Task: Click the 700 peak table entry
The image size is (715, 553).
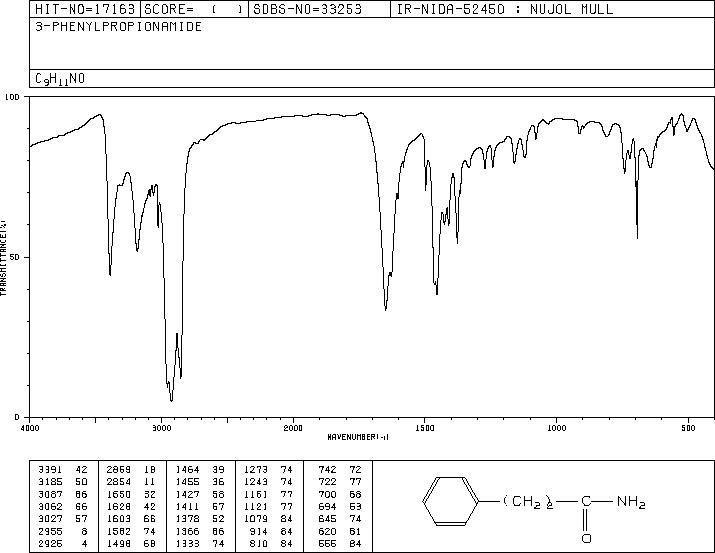Action: click(340, 494)
